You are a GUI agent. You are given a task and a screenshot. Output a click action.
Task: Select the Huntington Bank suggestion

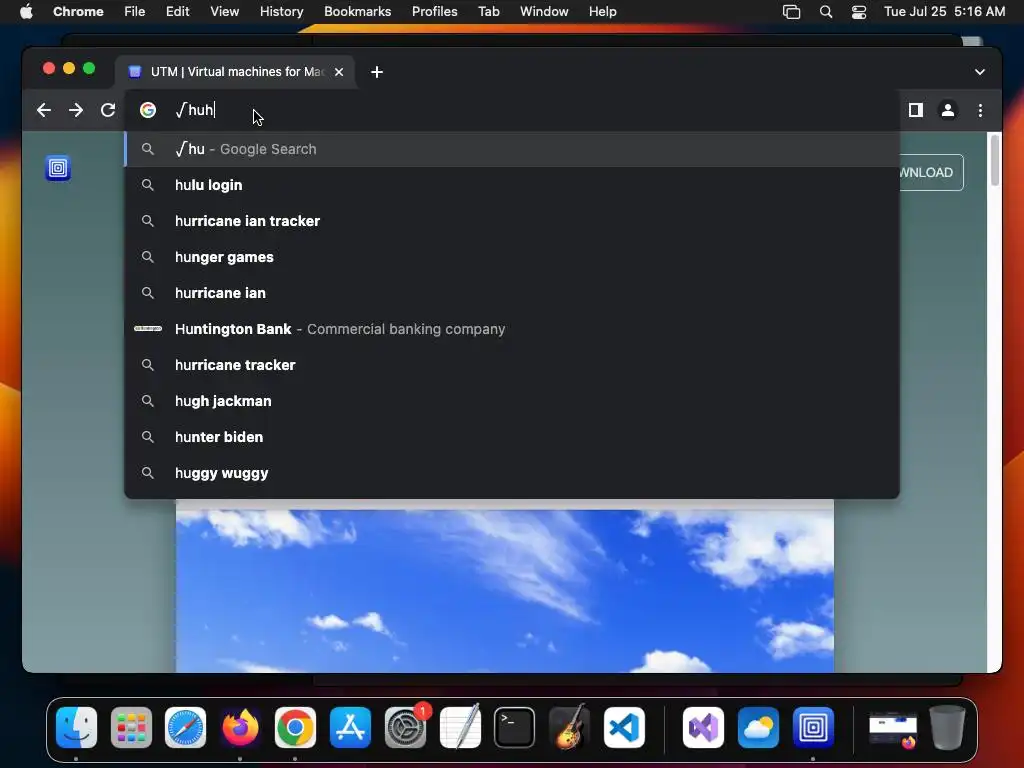coord(512,328)
